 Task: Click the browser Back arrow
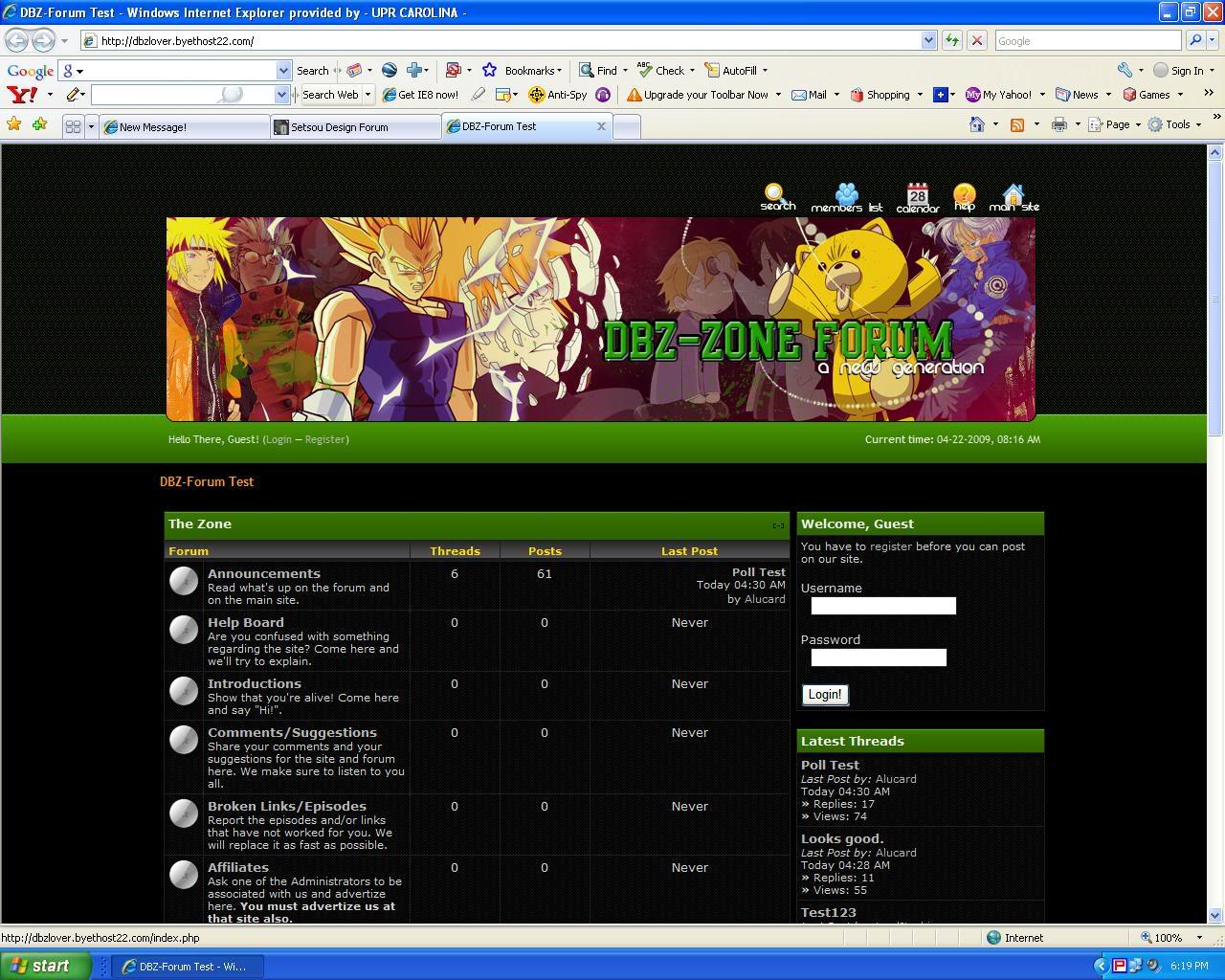pyautogui.click(x=18, y=40)
